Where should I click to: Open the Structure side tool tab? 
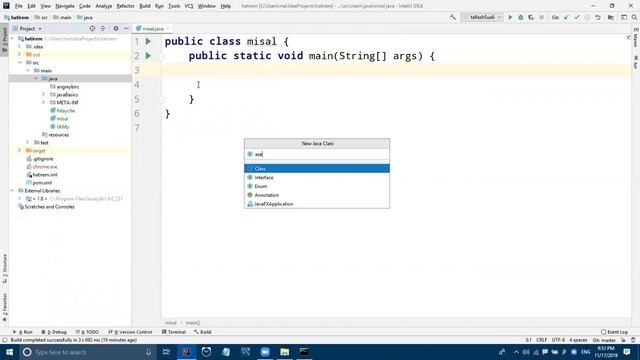tap(4, 268)
